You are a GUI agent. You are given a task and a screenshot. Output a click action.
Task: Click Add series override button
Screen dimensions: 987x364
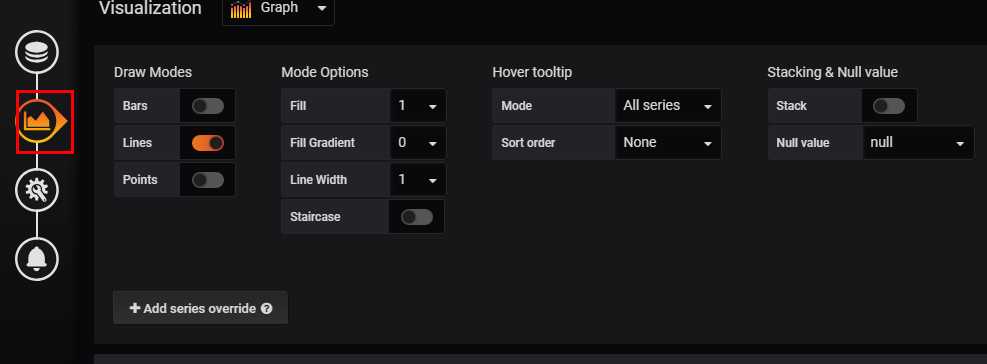coord(200,308)
